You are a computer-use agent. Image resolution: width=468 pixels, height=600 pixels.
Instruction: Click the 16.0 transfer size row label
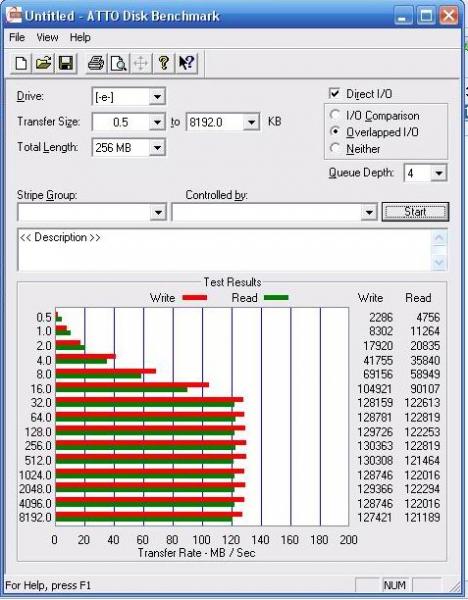41,389
